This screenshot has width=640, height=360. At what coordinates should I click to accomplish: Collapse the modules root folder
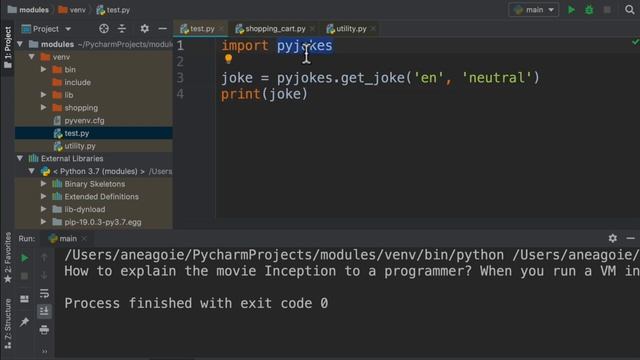click(20, 44)
